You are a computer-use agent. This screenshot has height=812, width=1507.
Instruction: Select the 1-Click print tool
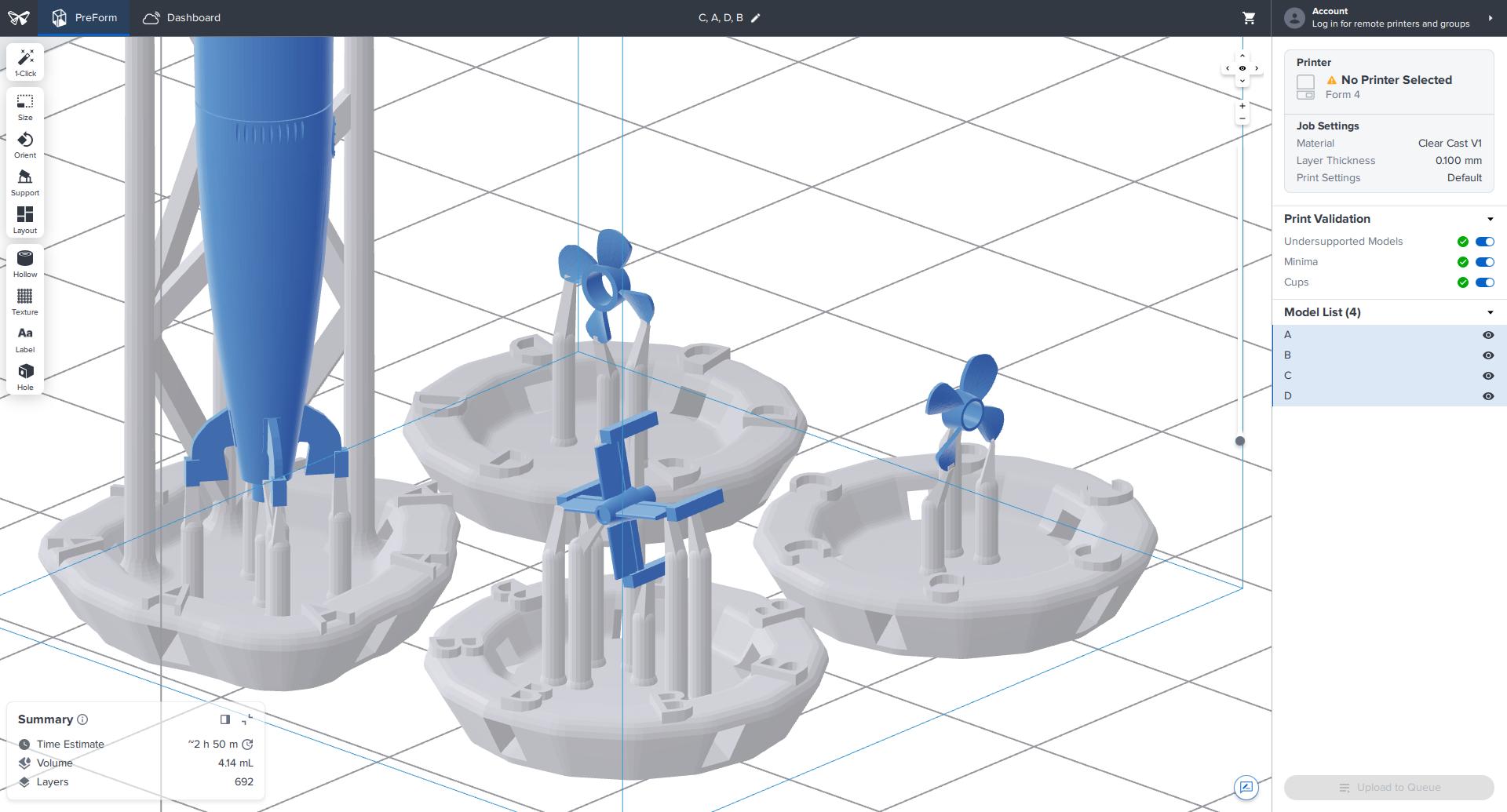point(25,62)
